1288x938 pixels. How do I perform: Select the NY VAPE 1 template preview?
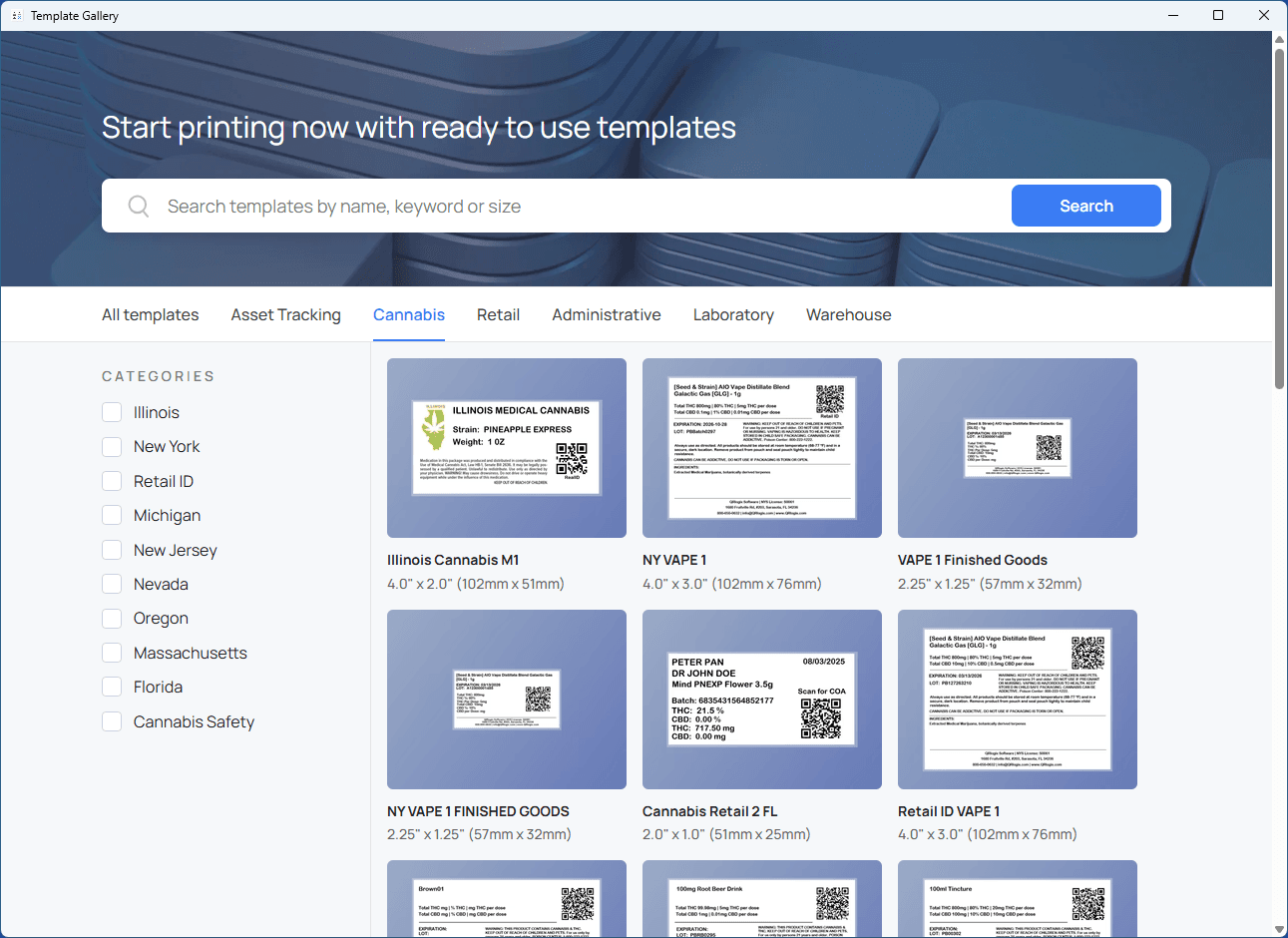pos(762,448)
